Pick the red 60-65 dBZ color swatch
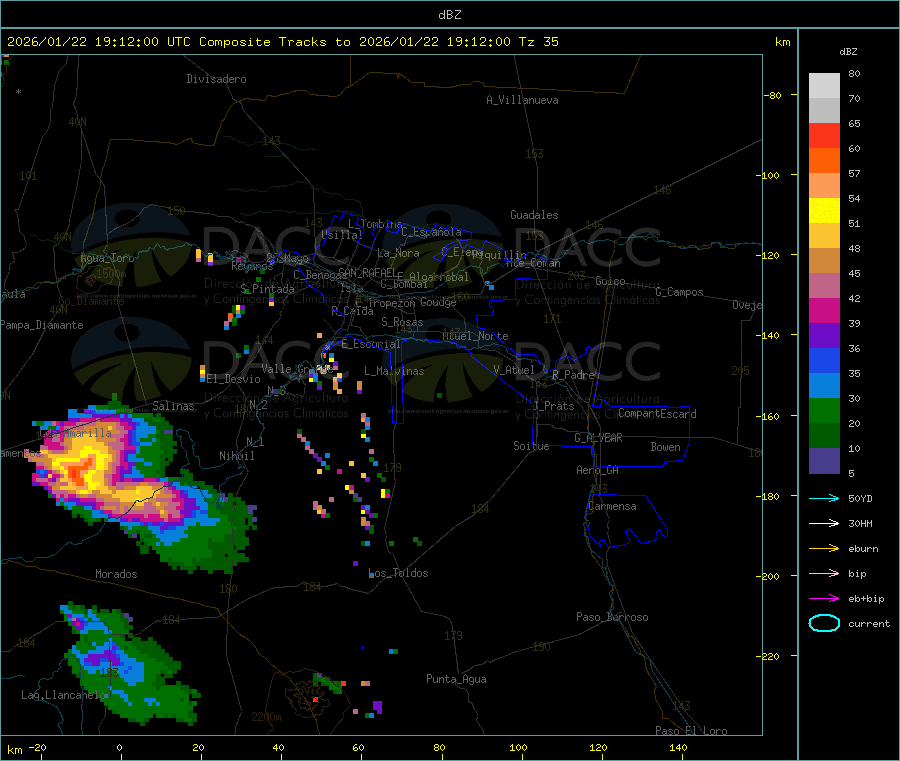 click(824, 135)
